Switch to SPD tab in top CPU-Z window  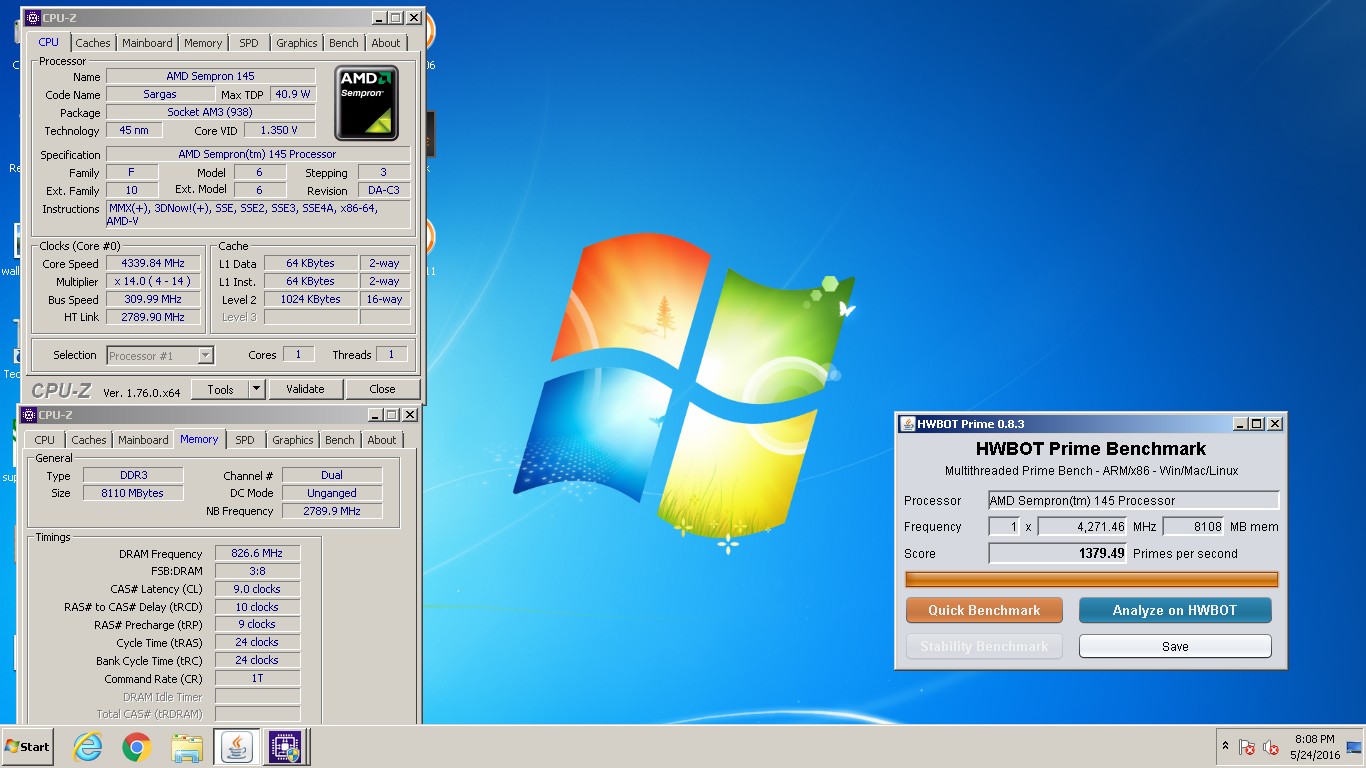pyautogui.click(x=249, y=43)
